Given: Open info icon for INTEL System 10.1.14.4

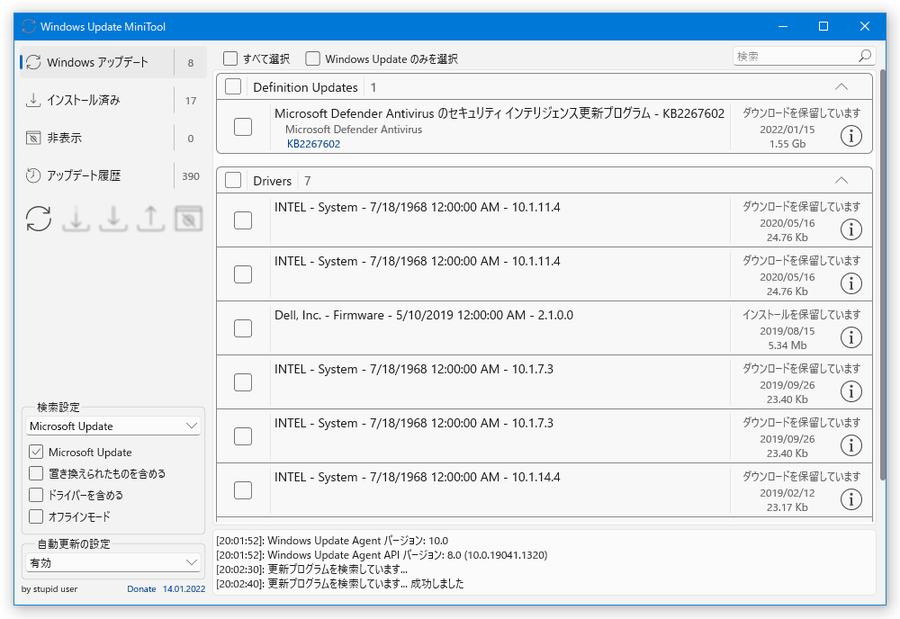Looking at the screenshot, I should tap(851, 499).
